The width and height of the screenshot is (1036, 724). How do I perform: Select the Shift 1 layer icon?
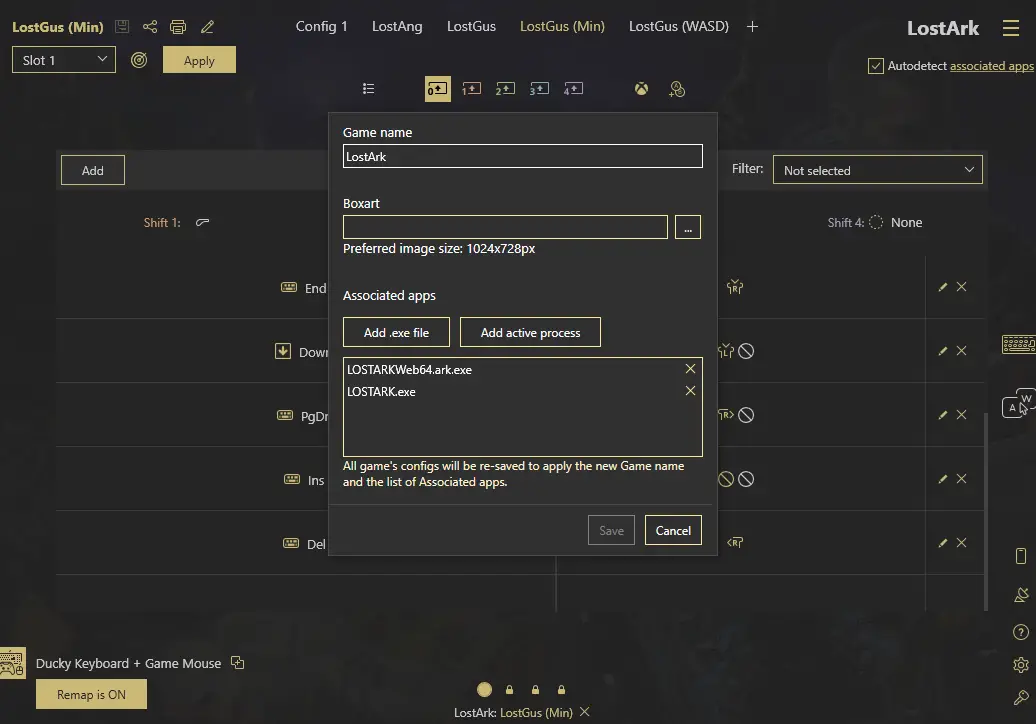471,89
